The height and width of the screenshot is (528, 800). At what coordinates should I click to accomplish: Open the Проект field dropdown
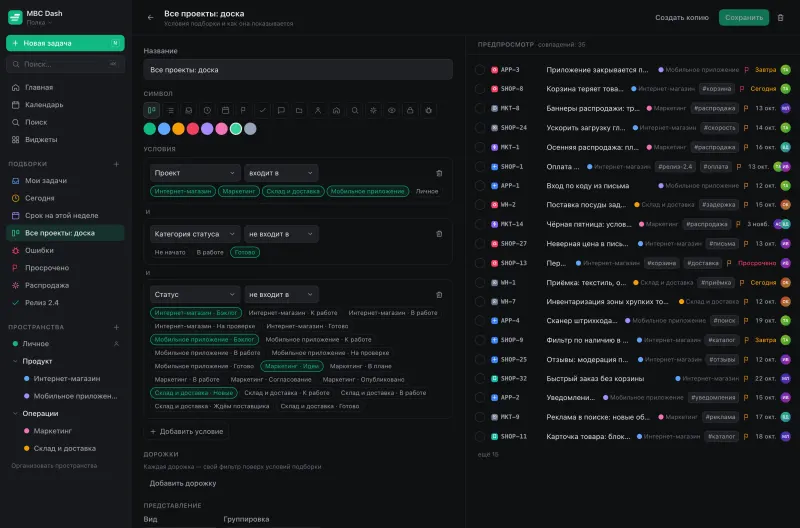(194, 173)
